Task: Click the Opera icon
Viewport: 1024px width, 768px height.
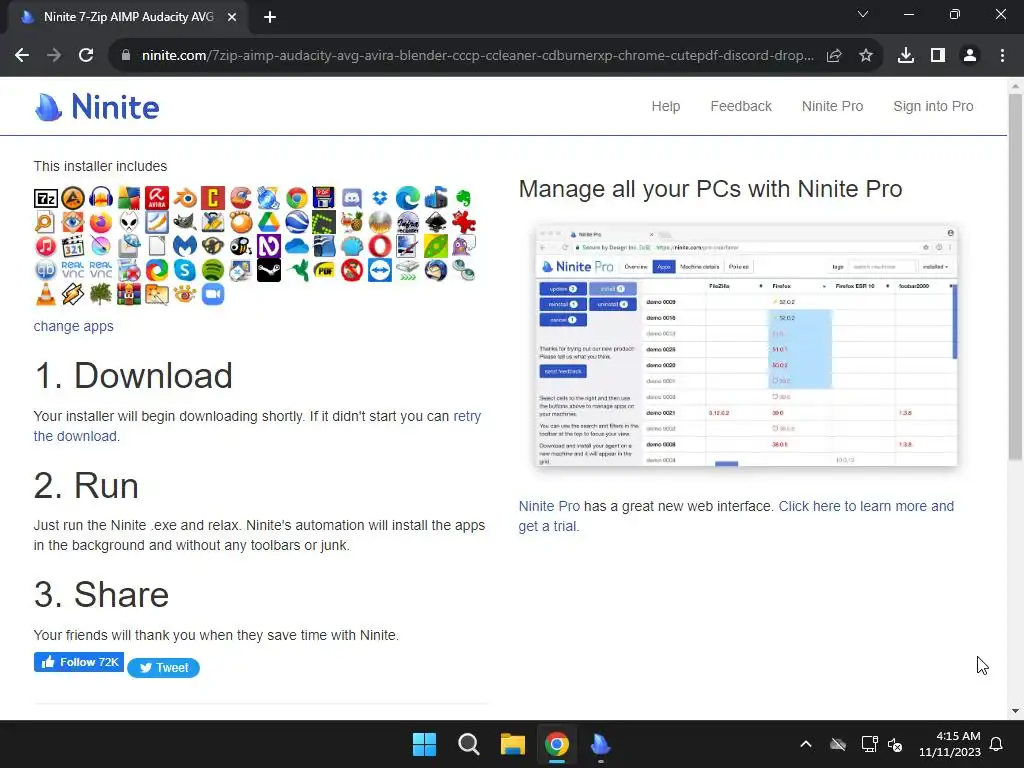Action: coord(380,246)
